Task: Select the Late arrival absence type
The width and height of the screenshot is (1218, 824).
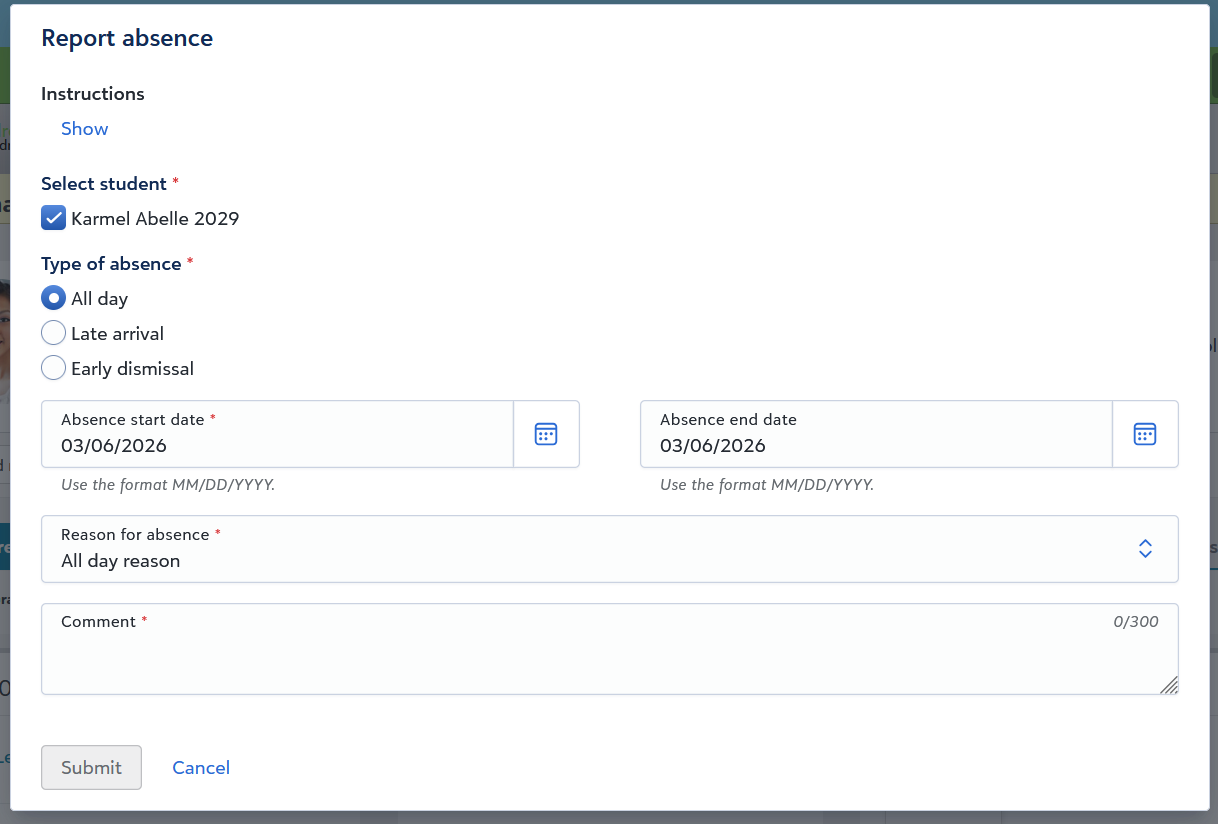Action: pos(53,332)
